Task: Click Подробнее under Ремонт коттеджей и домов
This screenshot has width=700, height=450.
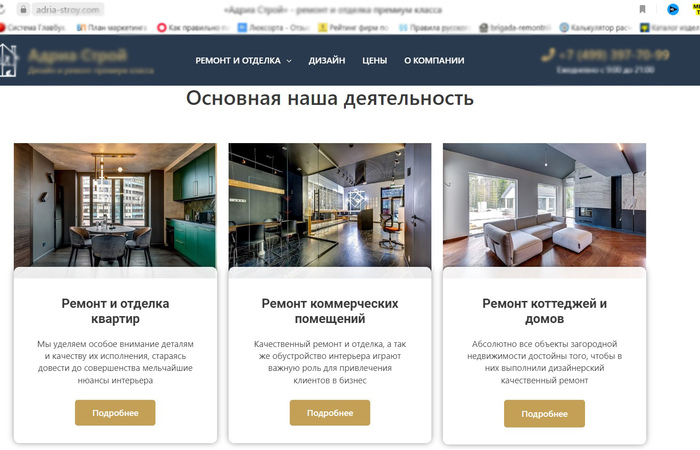Action: pos(544,413)
